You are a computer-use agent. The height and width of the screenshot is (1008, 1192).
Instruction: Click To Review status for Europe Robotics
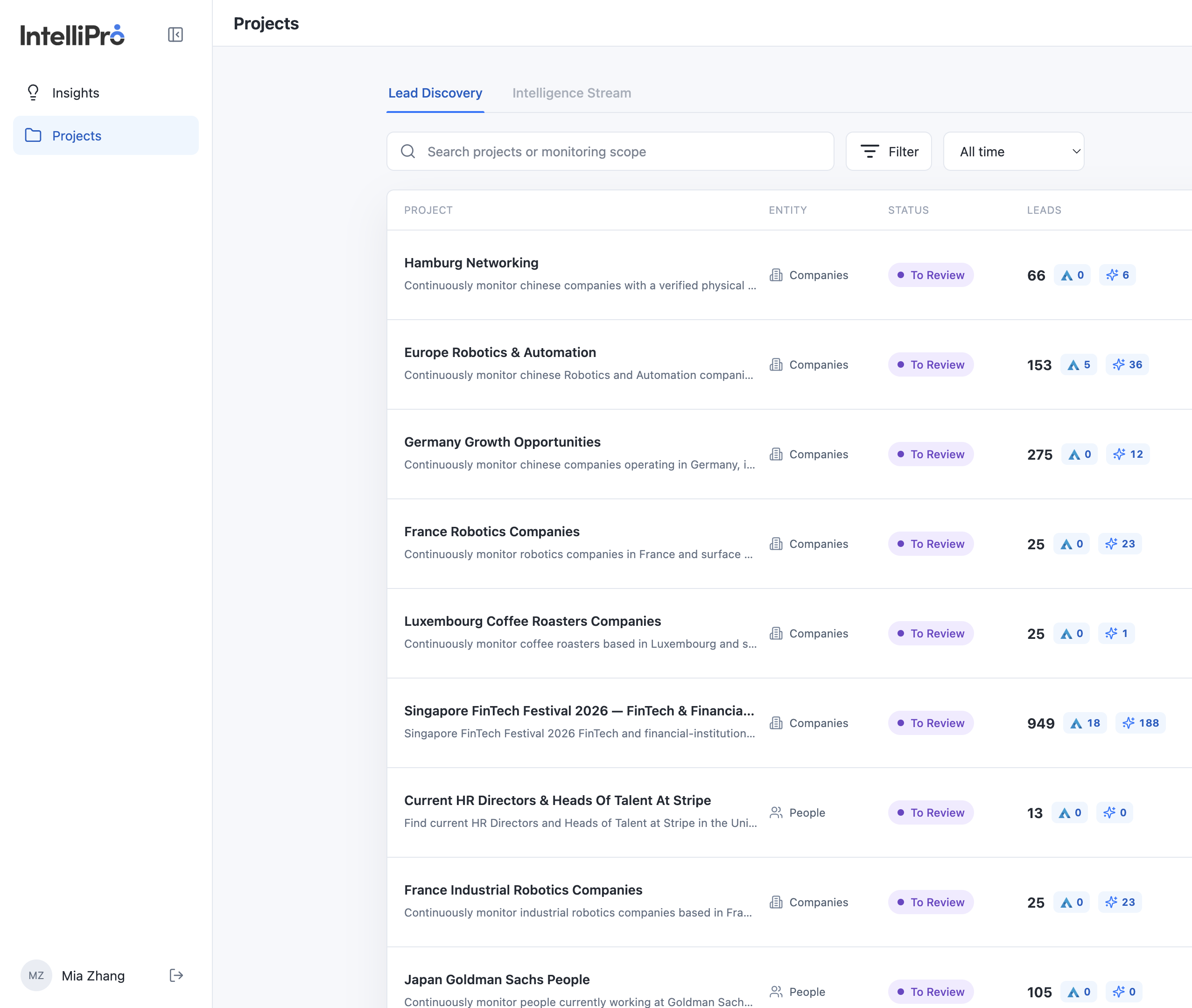click(930, 364)
